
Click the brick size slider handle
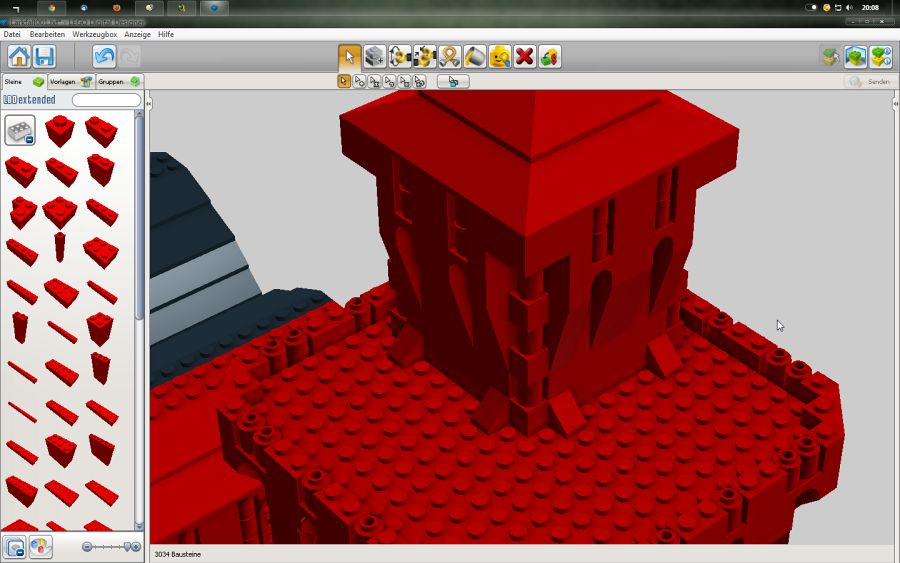tap(126, 547)
